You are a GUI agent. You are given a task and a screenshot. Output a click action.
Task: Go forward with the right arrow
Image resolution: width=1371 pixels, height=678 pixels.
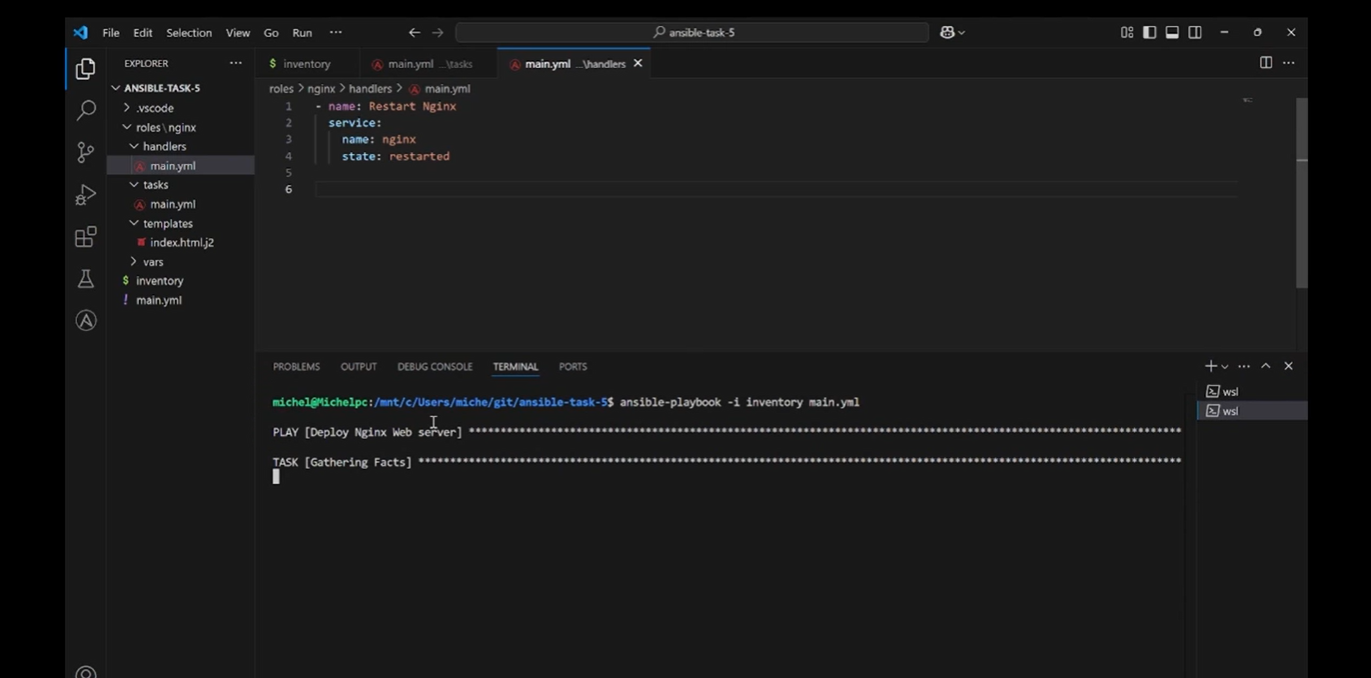click(437, 33)
